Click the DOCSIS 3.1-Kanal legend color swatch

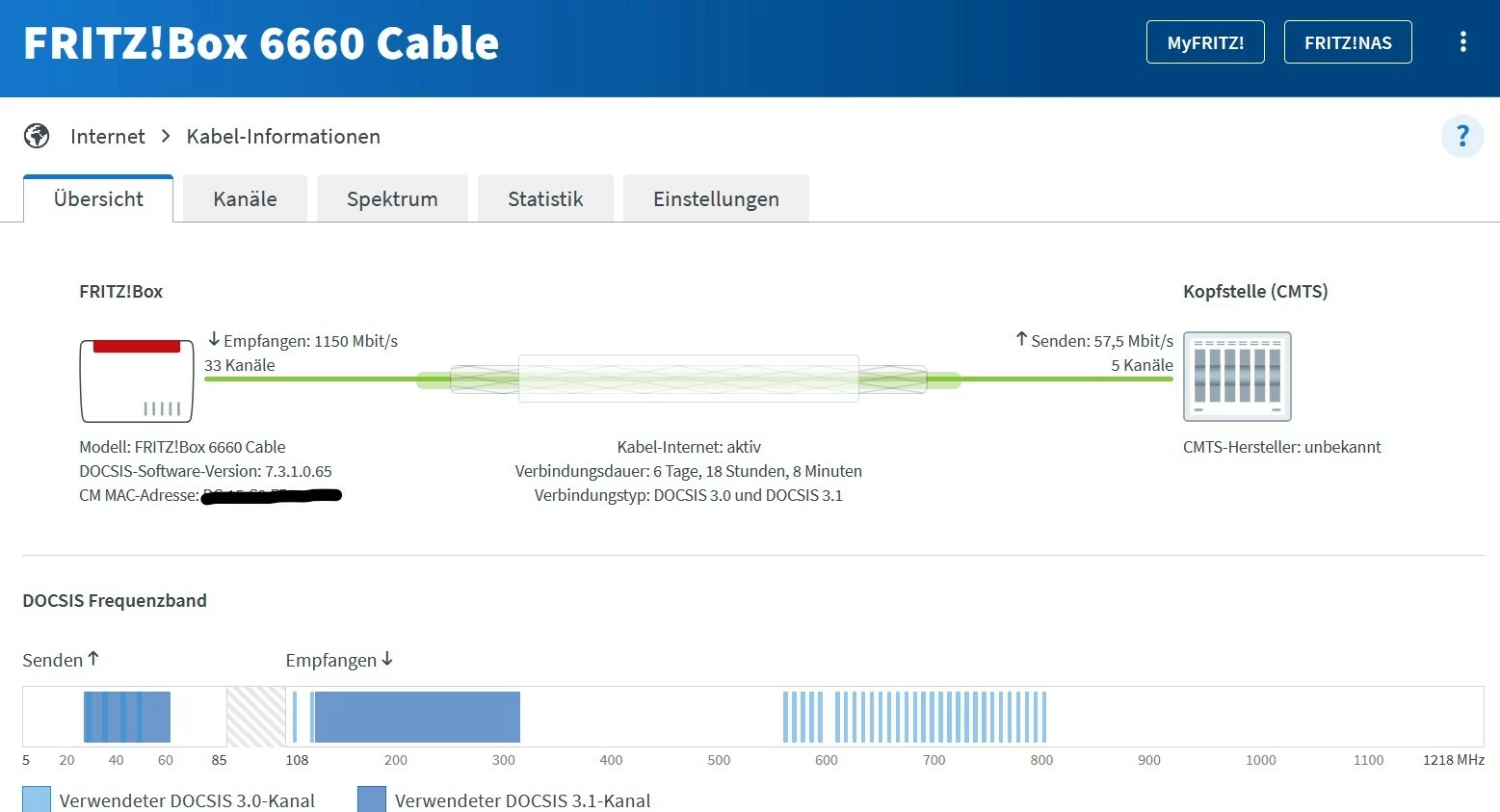click(372, 799)
